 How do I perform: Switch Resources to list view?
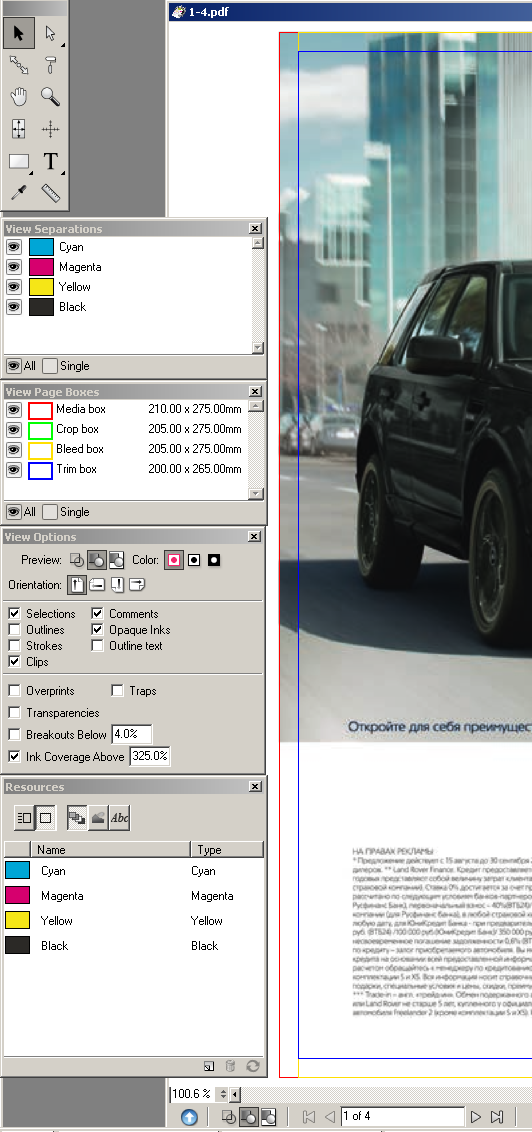24,818
